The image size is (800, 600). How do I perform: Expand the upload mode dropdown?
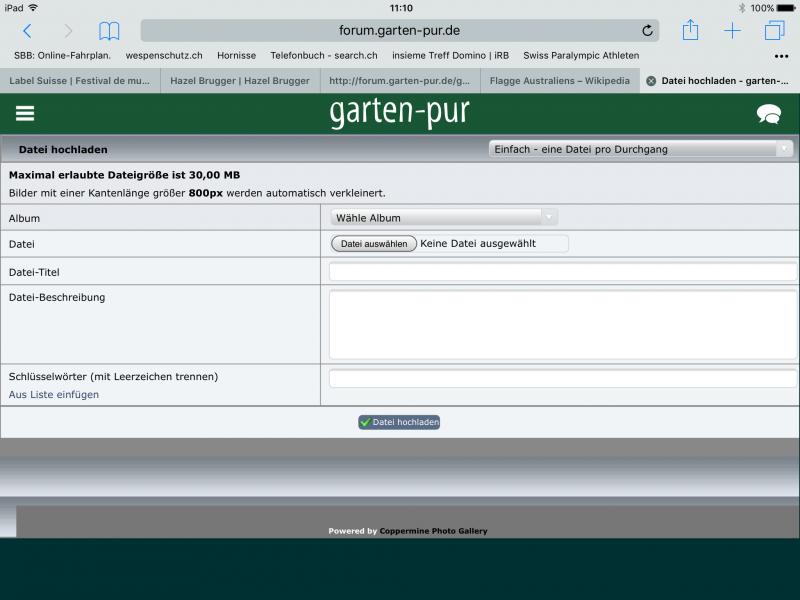click(x=640, y=149)
